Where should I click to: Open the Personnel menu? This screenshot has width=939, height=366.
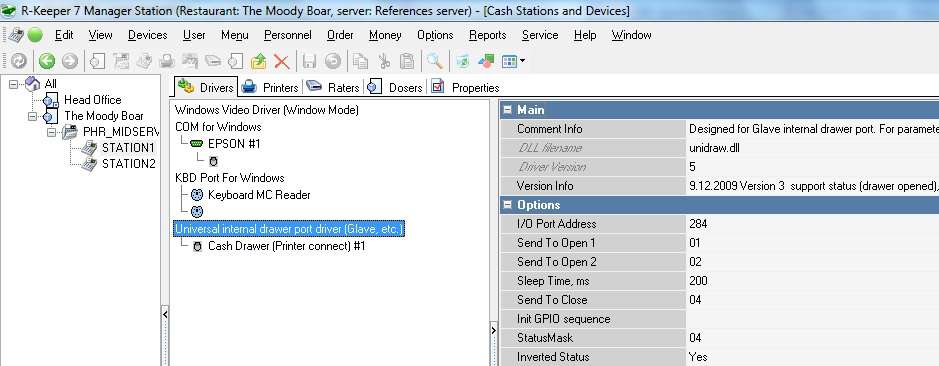[287, 35]
